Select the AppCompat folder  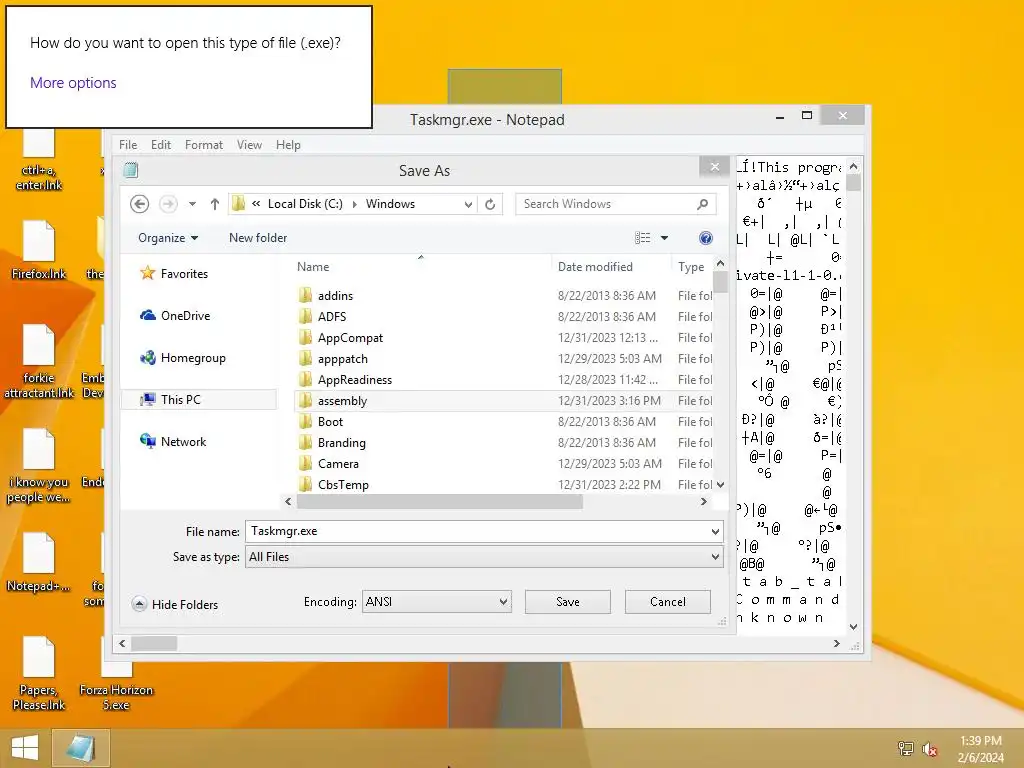pos(503,338)
